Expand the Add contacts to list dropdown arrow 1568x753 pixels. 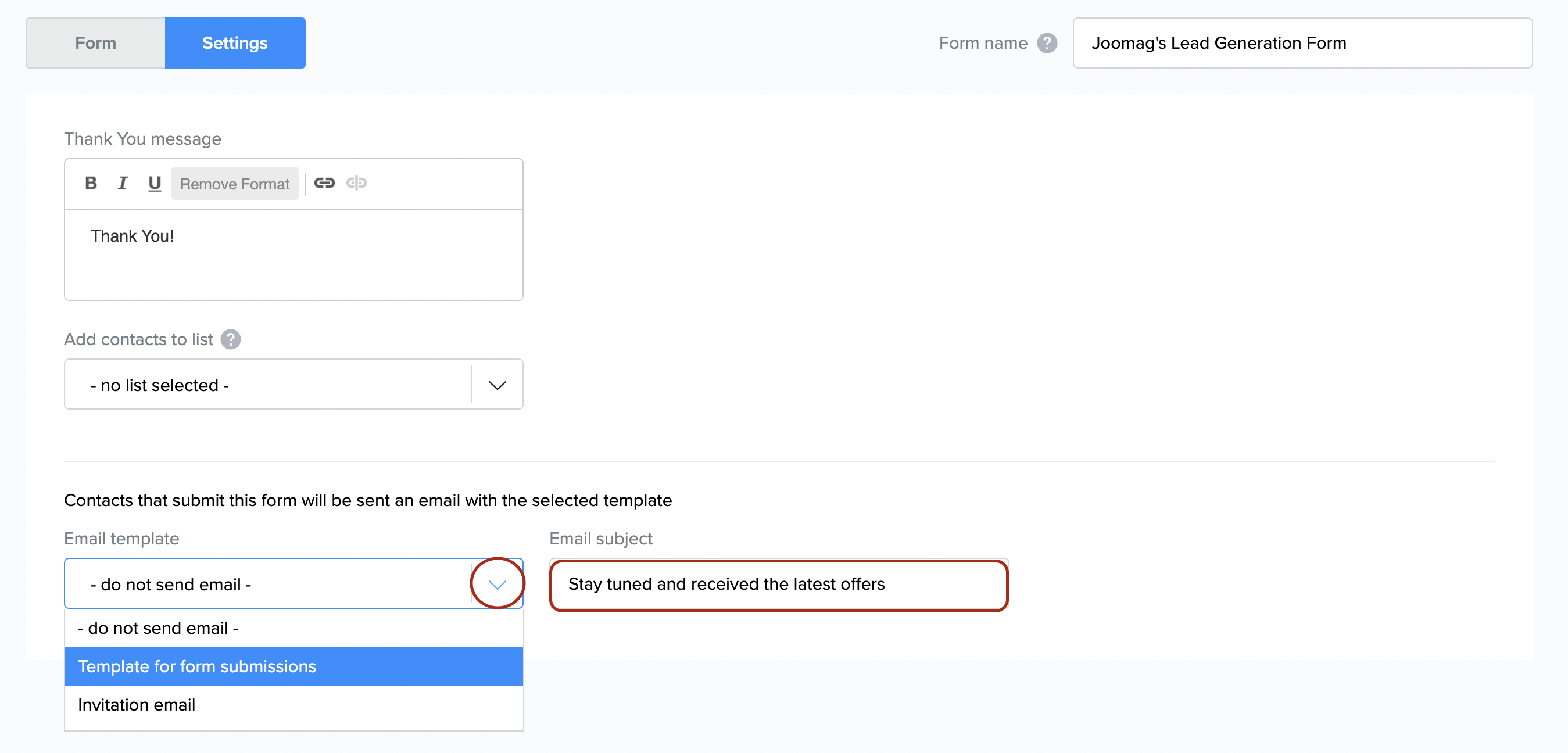click(x=497, y=385)
